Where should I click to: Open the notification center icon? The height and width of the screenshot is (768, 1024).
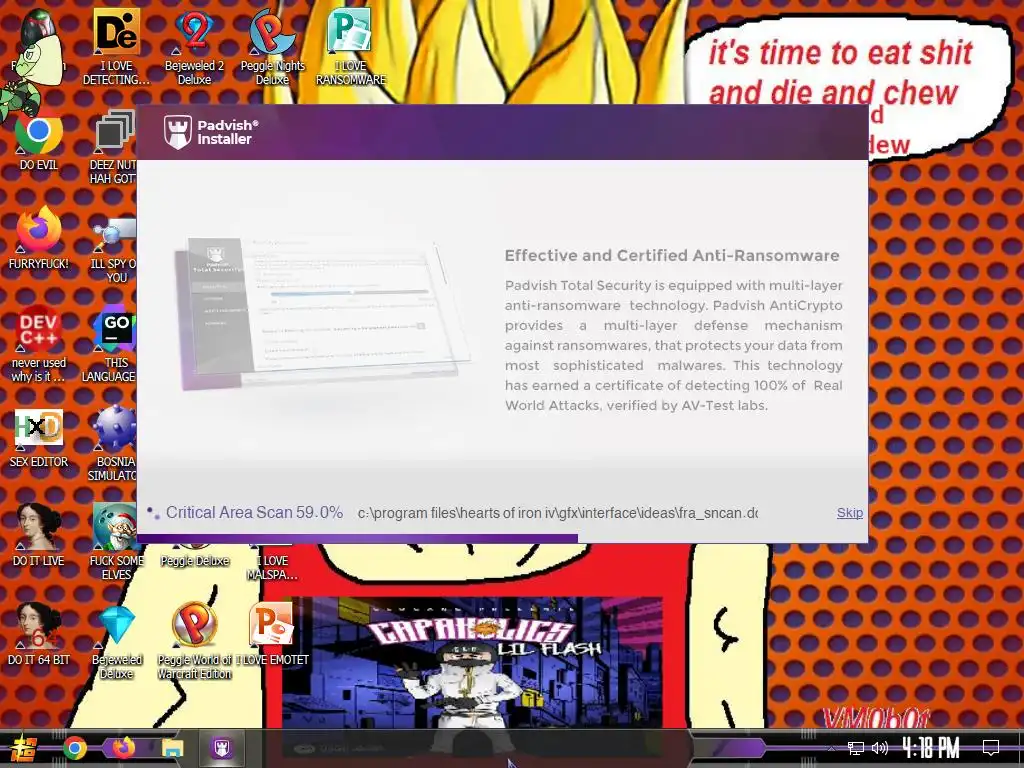991,748
